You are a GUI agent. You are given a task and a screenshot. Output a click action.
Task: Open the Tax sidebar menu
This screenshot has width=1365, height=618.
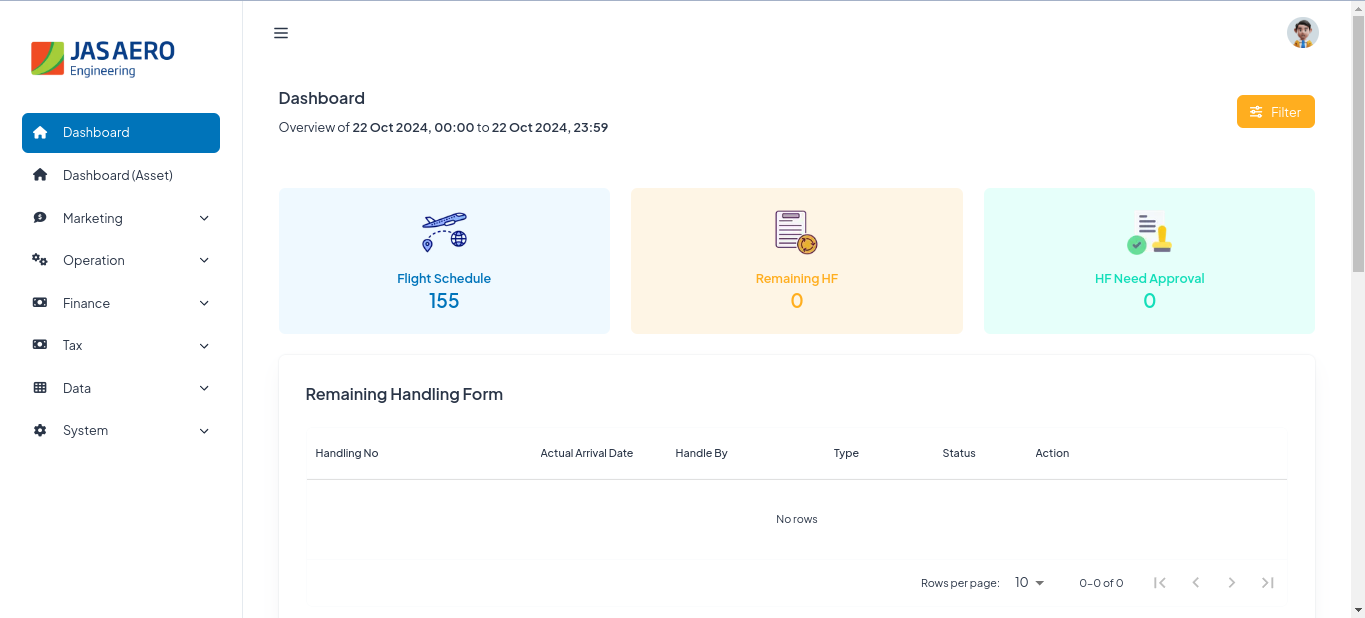point(121,345)
